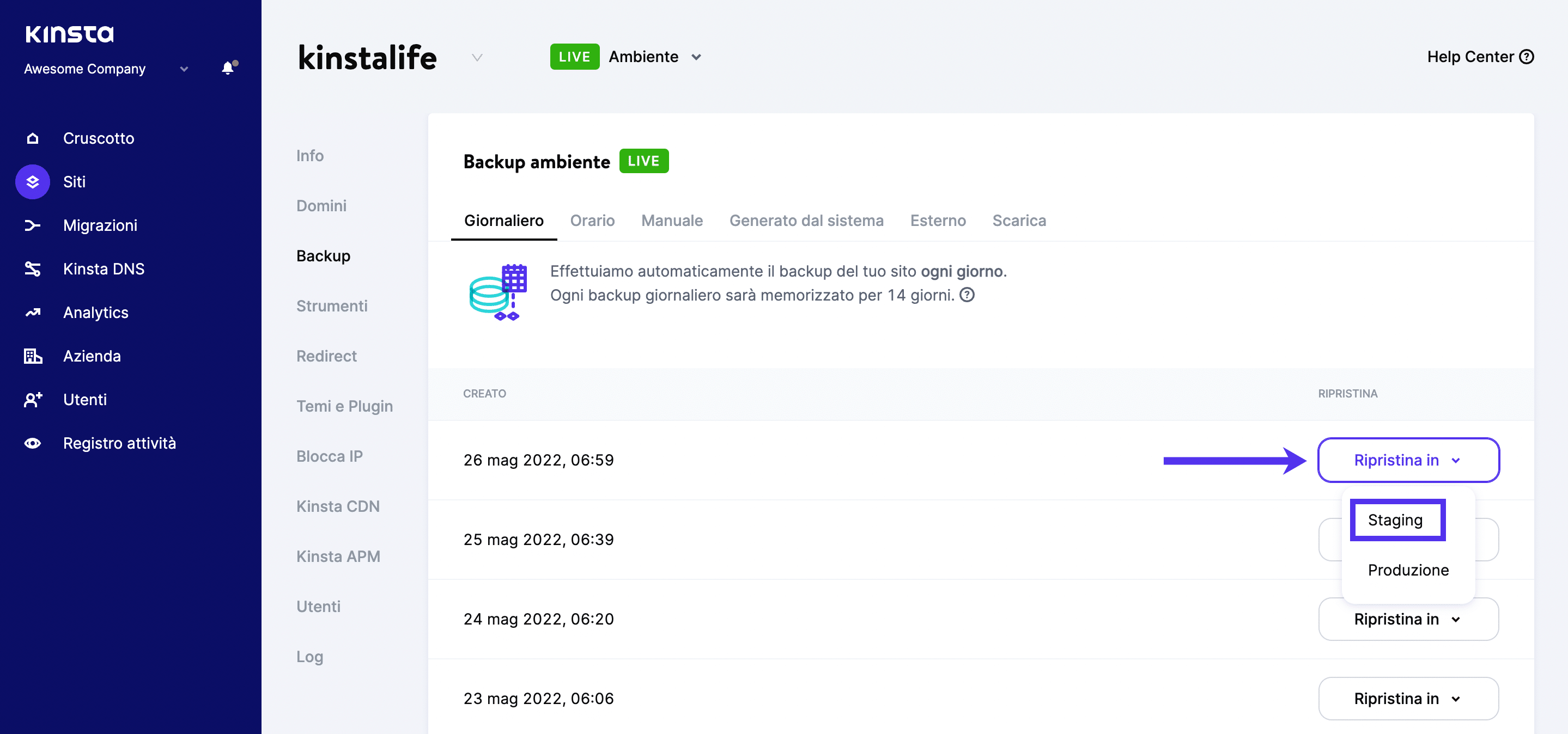This screenshot has width=1568, height=734.
Task: Go to the Blocca IP section
Action: [329, 456]
